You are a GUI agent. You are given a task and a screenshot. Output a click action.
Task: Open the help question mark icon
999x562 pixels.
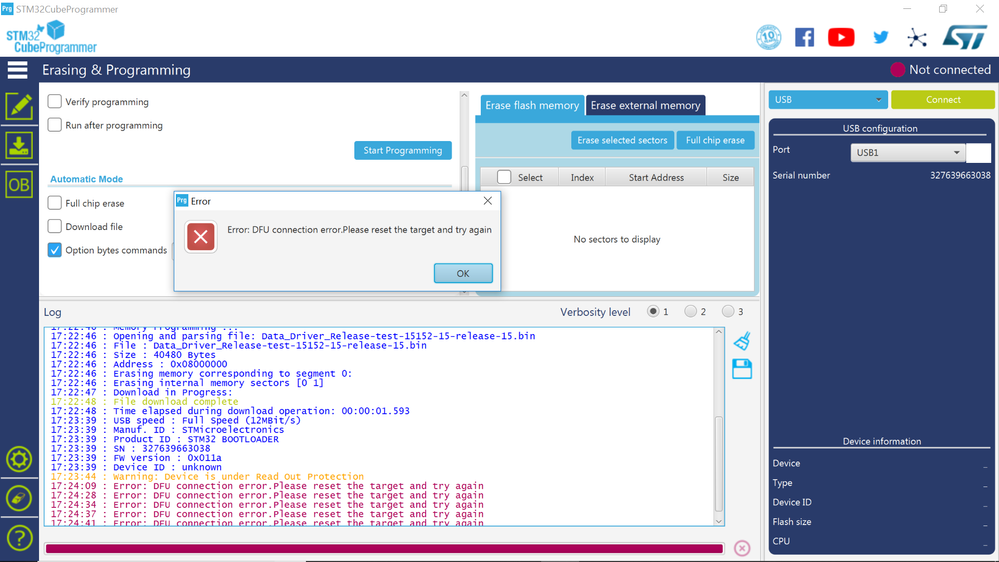point(19,538)
